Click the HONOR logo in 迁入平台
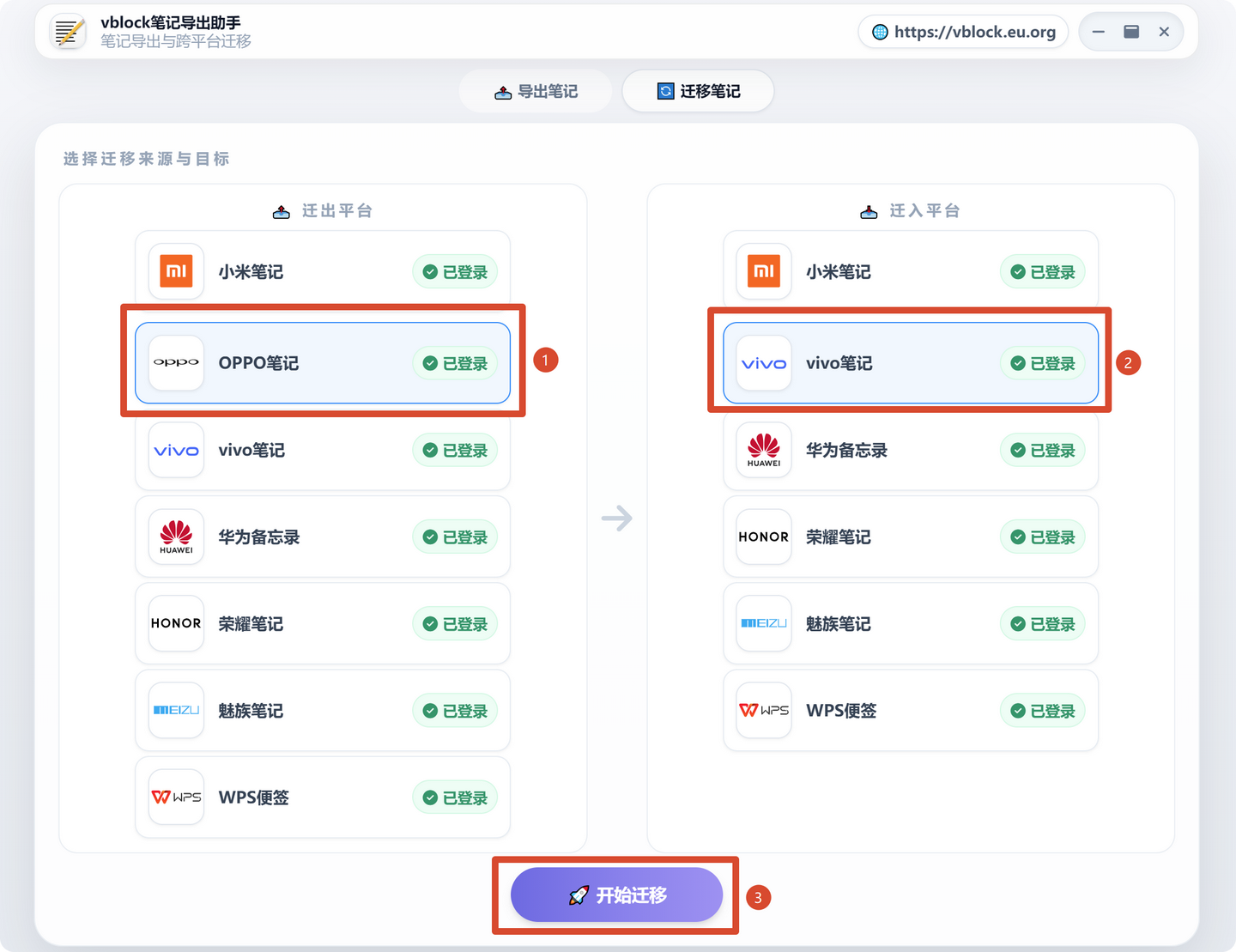Screen dimensions: 1236x952 (x=764, y=537)
